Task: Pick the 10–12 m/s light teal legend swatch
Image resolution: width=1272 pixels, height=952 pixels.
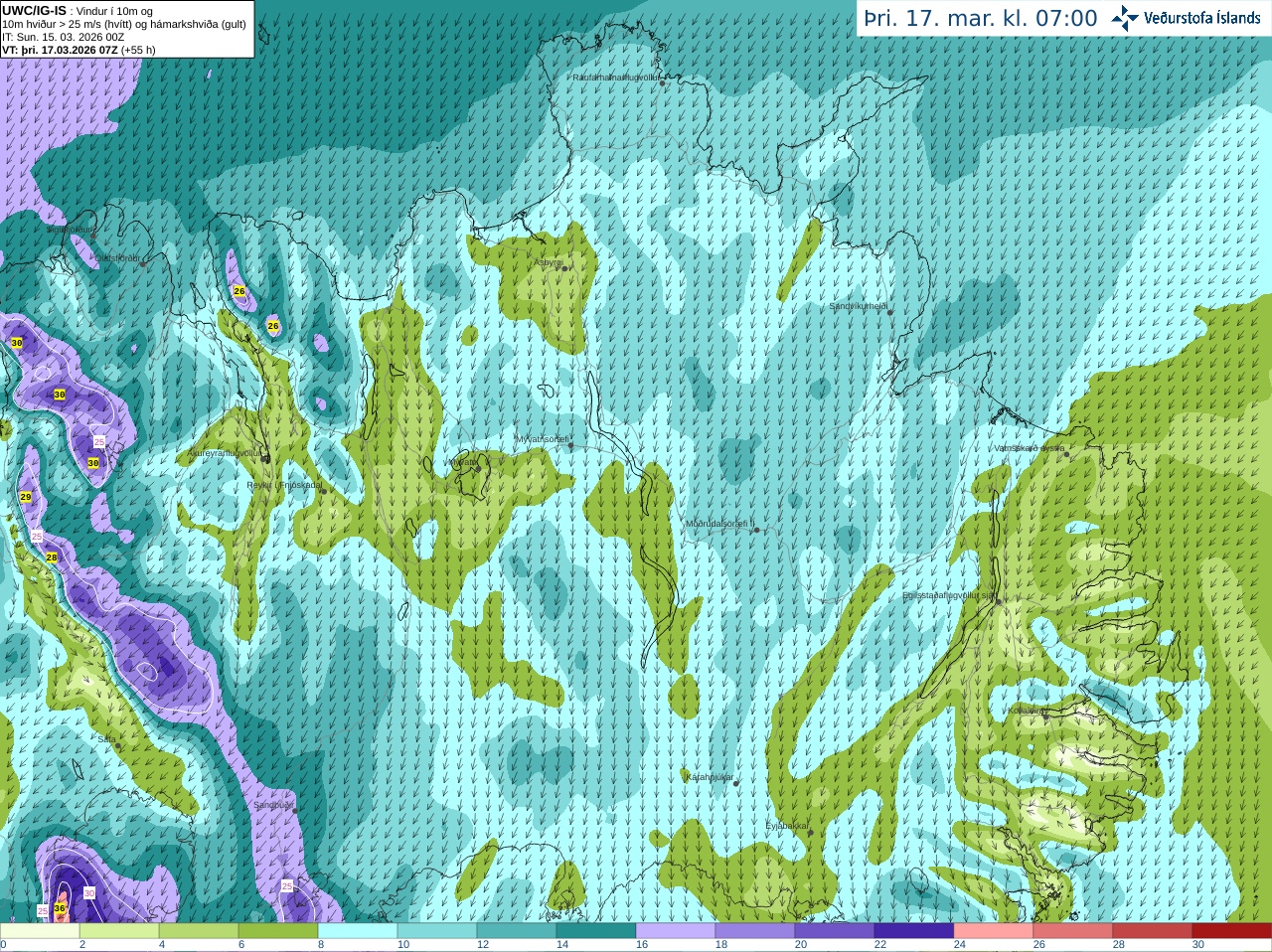Action: pyautogui.click(x=437, y=931)
